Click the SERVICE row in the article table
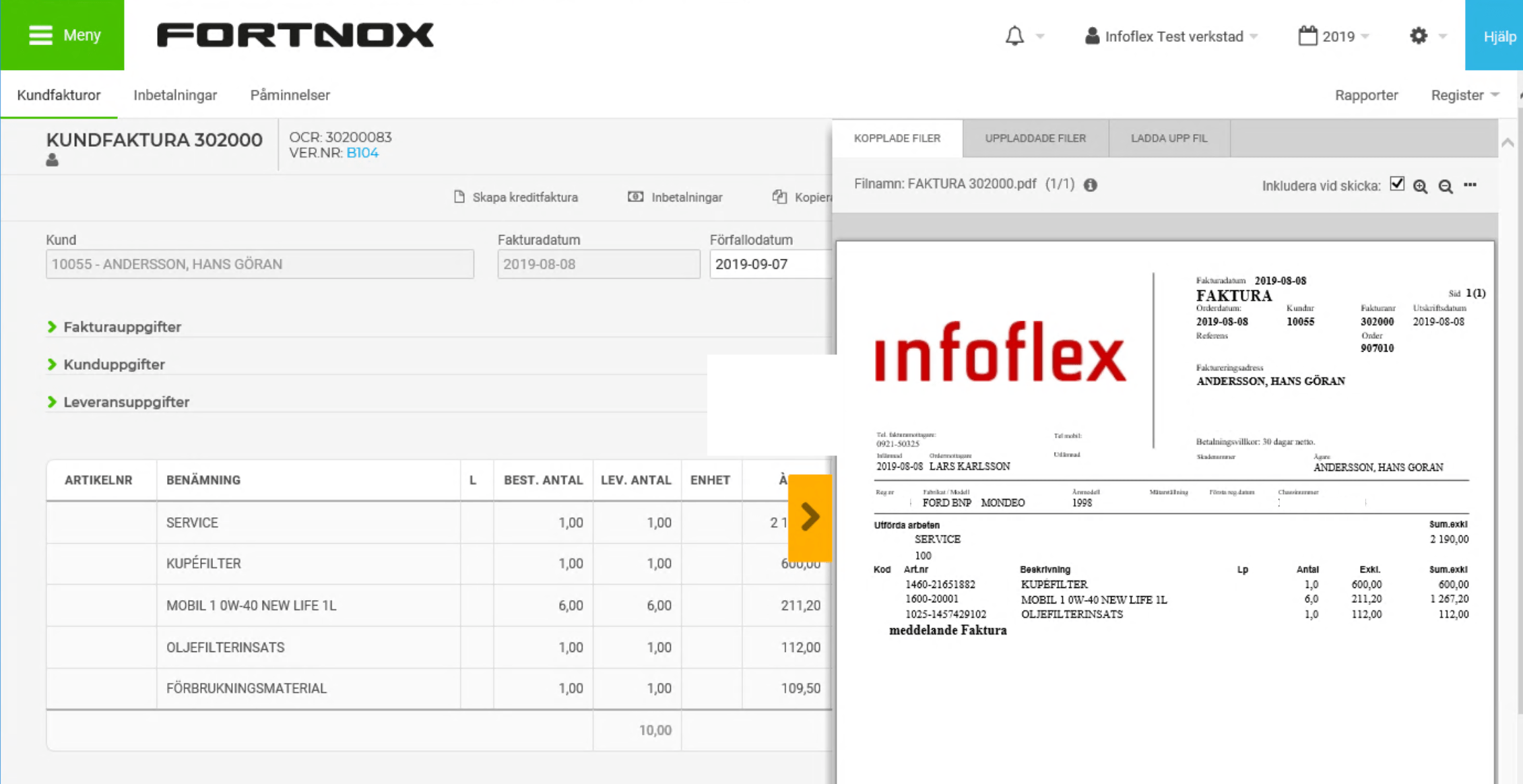Screen dimensions: 1523x784 439,523
